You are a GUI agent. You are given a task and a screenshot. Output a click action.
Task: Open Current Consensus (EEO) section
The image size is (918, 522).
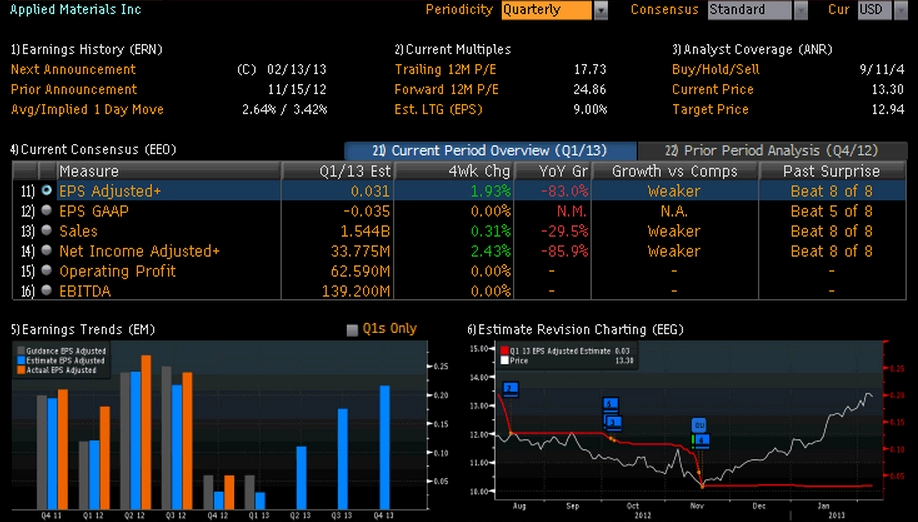pos(93,150)
